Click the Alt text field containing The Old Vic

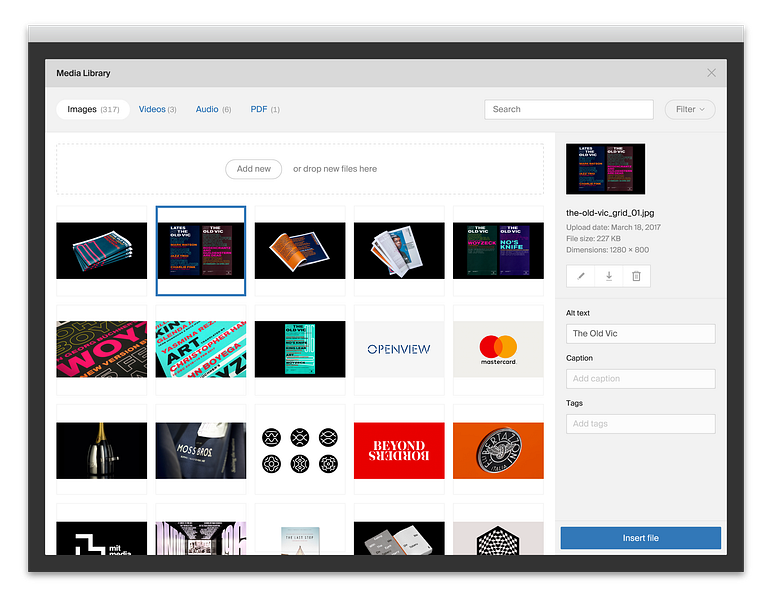[641, 334]
